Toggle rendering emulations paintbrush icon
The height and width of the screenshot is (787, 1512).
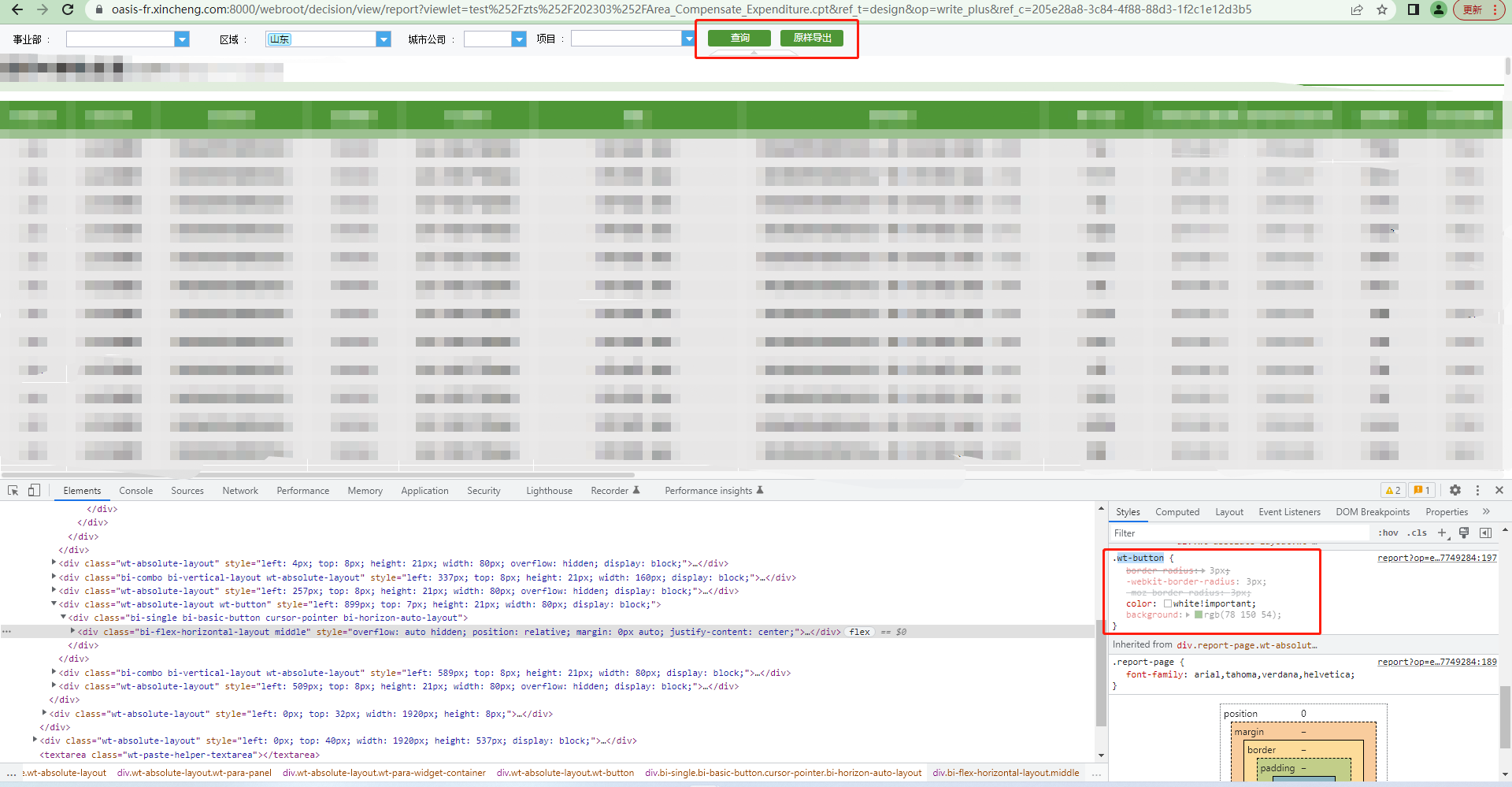pos(1464,533)
